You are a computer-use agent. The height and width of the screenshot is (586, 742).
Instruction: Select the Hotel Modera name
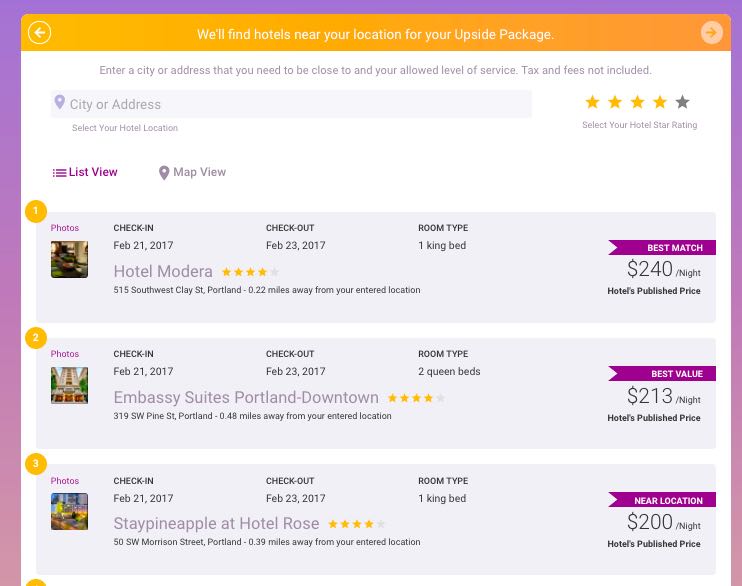[163, 271]
